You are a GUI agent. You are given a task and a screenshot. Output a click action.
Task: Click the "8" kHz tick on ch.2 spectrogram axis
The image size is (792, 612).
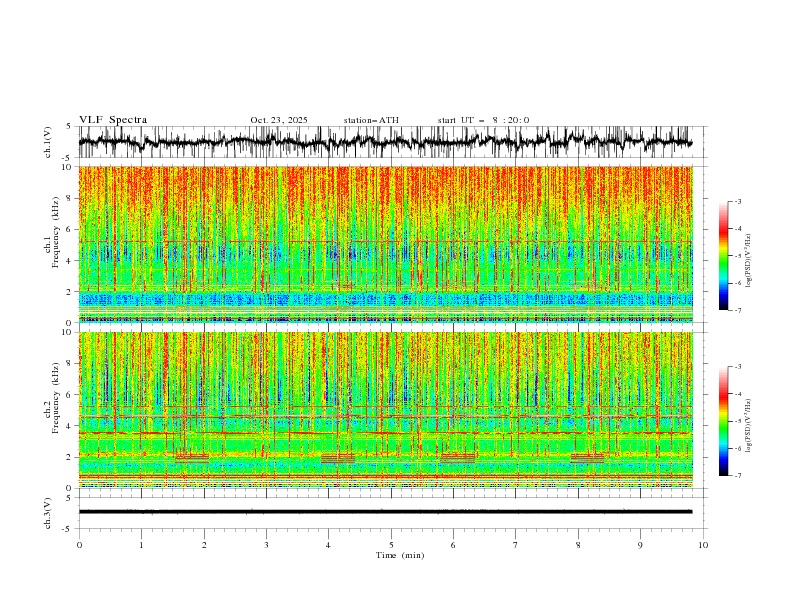(70, 364)
